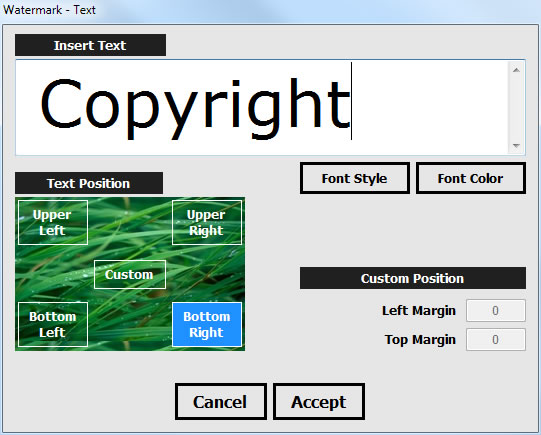The height and width of the screenshot is (435, 541).
Task: Click the Left Margin label
Action: coord(419,311)
